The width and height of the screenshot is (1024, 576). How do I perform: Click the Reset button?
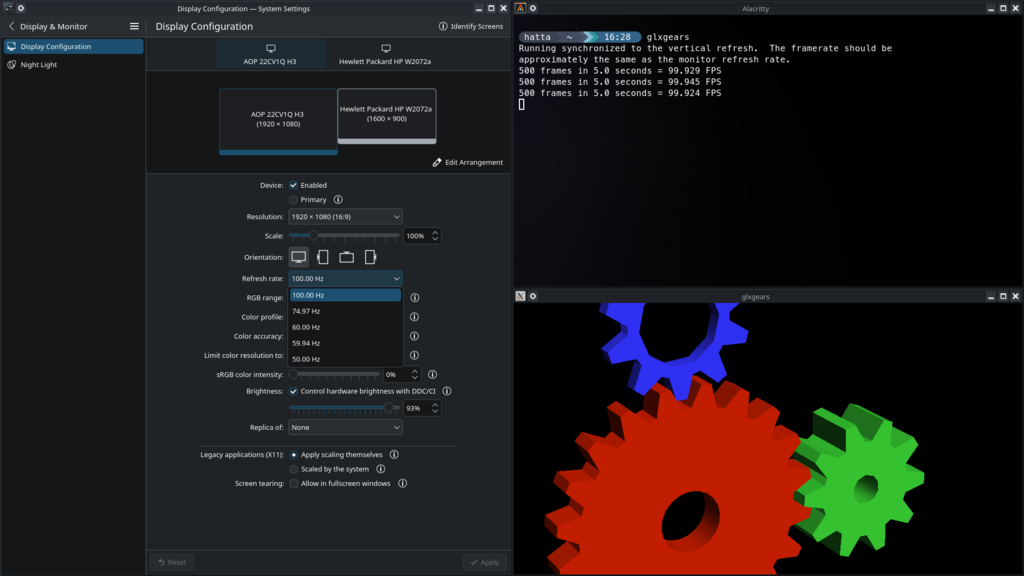click(x=172, y=562)
